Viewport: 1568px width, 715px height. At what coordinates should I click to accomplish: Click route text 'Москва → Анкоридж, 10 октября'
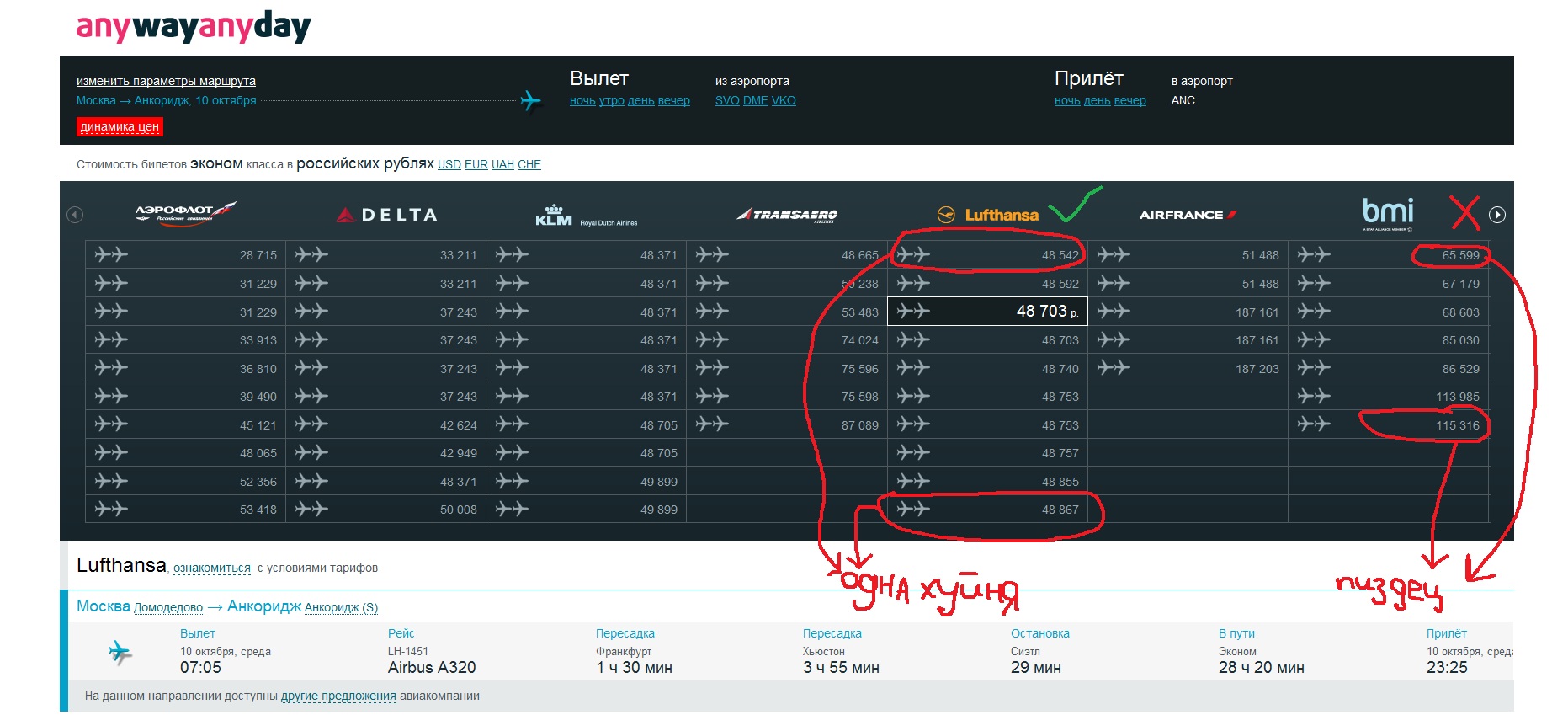167,101
